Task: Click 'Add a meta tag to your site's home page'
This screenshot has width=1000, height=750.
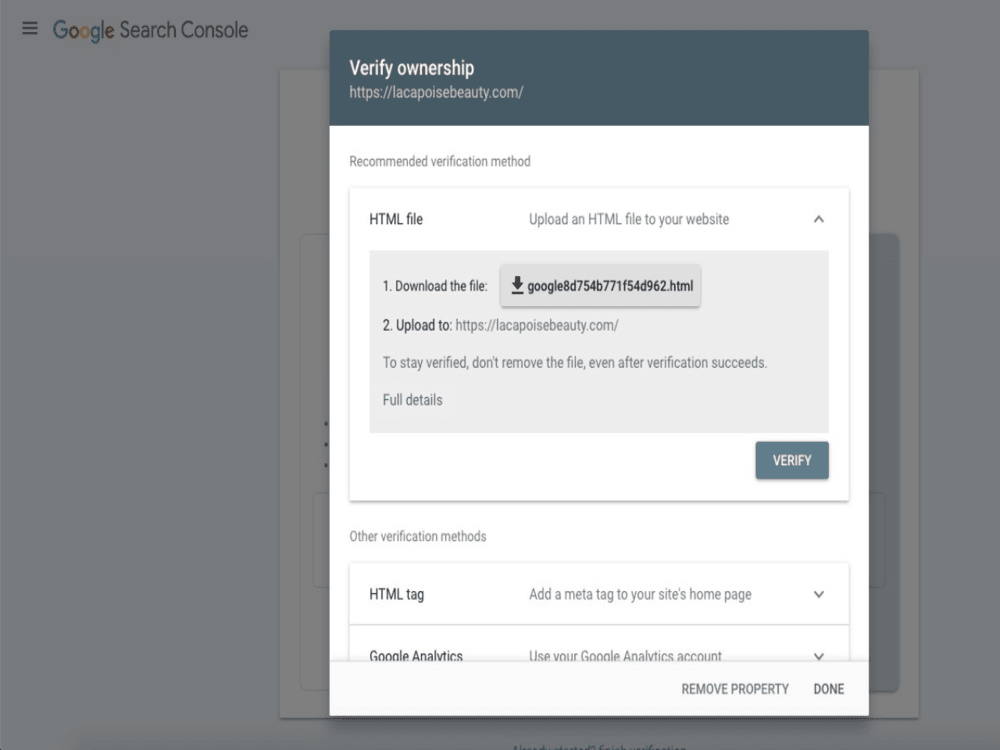Action: (x=640, y=594)
